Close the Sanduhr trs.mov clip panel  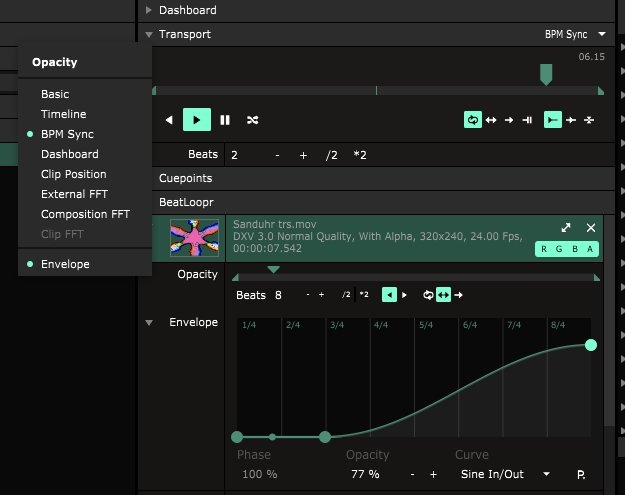590,228
